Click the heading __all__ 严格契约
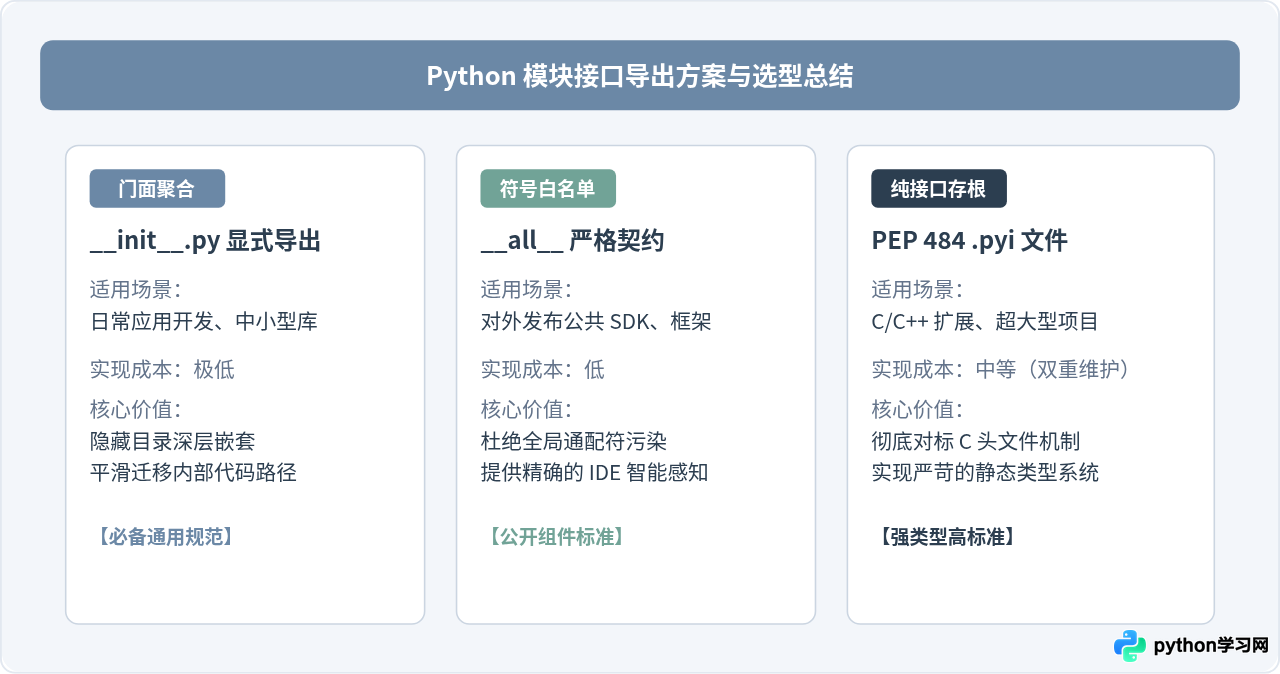1280x674 pixels. 573,241
